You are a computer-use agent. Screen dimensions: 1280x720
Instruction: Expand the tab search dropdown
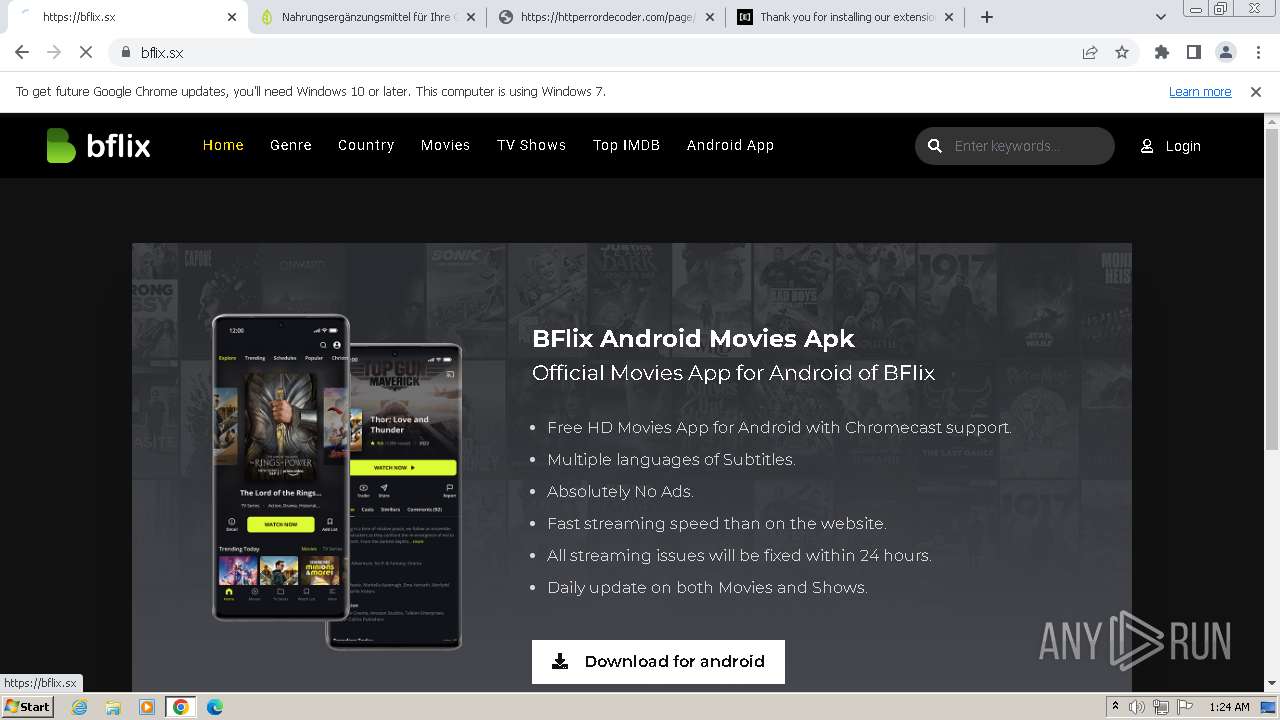tap(1160, 17)
